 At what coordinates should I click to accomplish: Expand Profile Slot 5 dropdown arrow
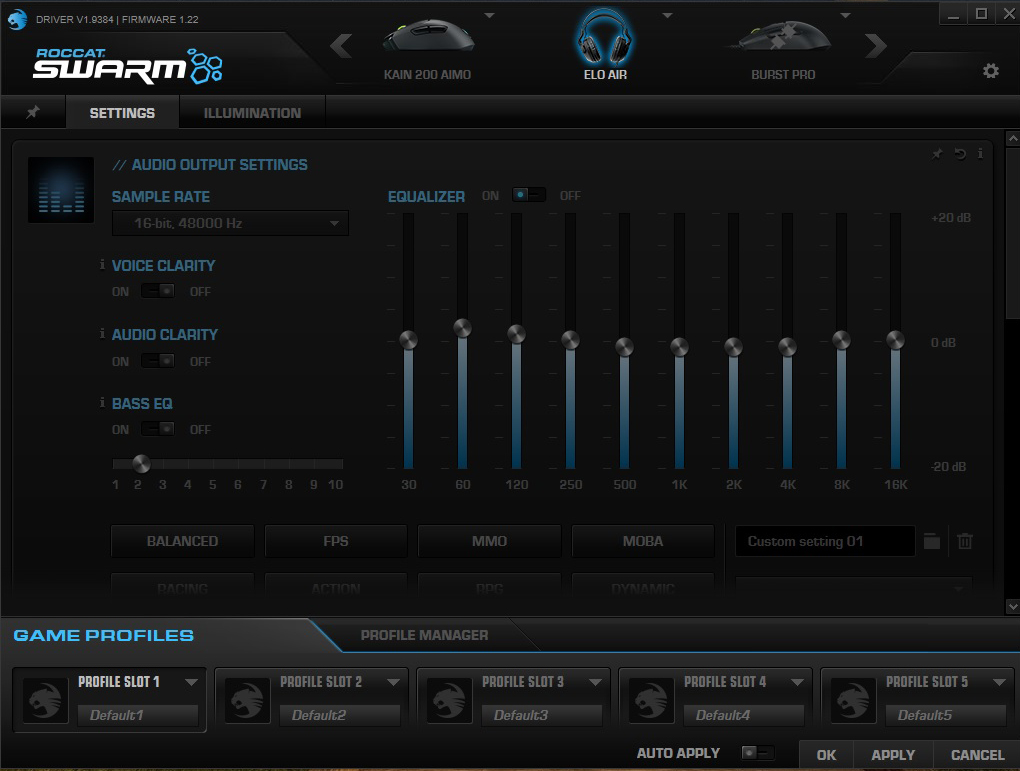pos(999,682)
